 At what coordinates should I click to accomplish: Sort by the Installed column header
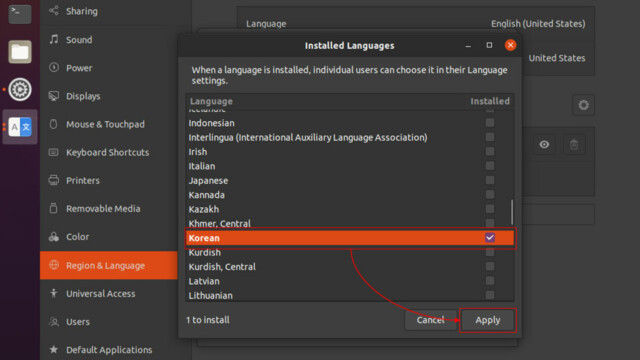490,101
